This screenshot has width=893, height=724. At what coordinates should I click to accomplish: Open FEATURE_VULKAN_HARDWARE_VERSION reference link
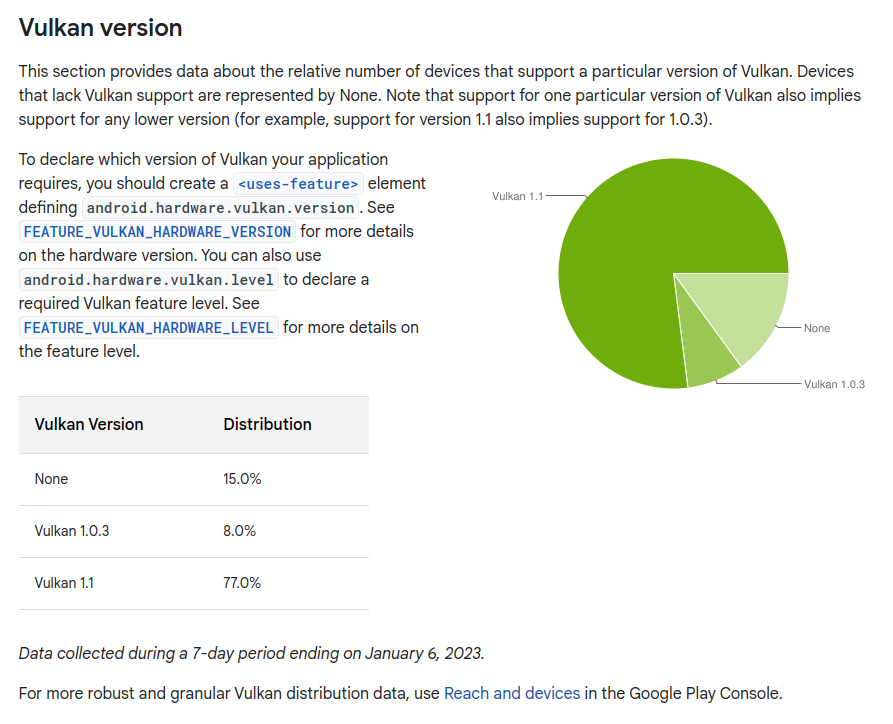click(x=157, y=232)
